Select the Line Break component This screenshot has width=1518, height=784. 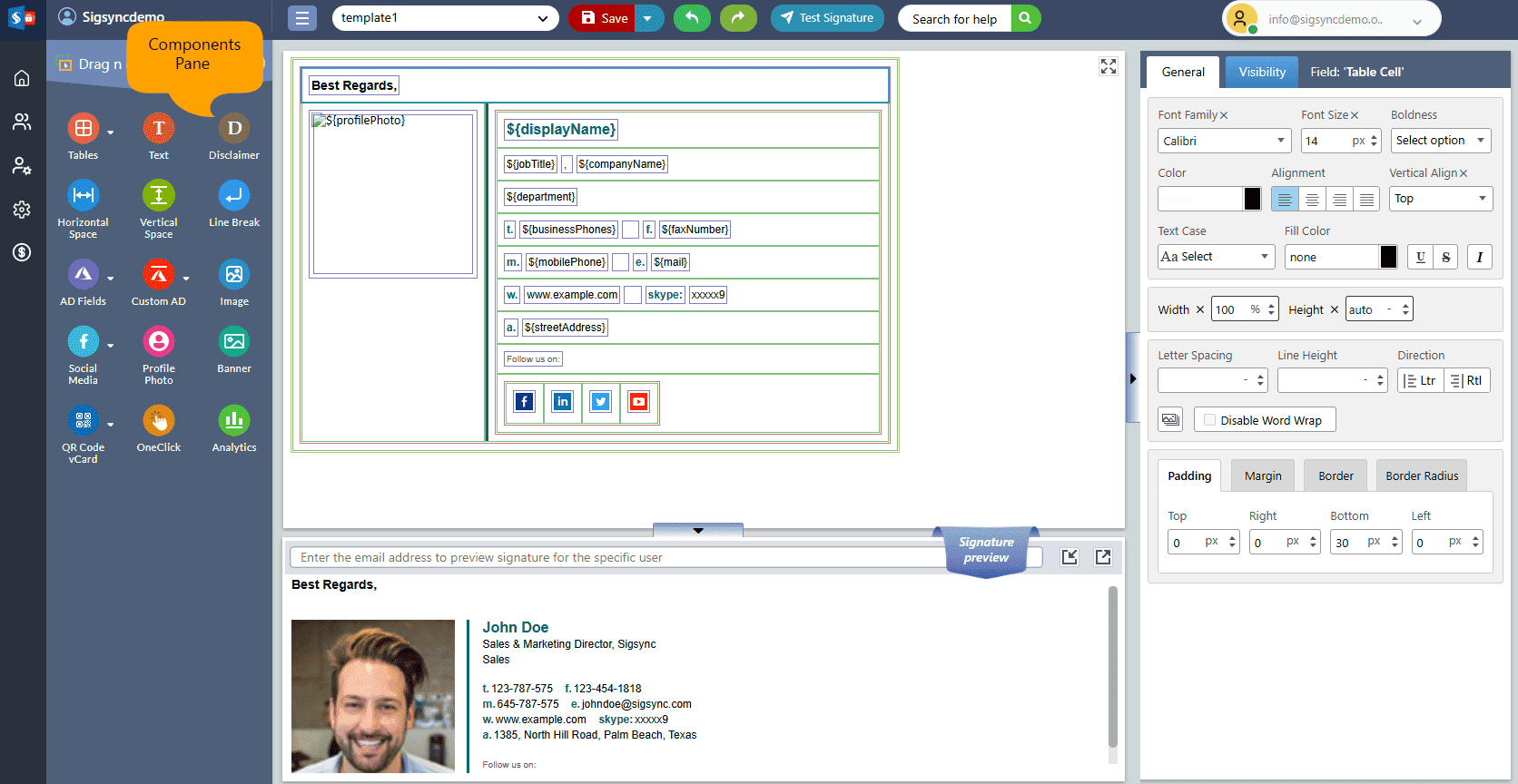coord(234,196)
